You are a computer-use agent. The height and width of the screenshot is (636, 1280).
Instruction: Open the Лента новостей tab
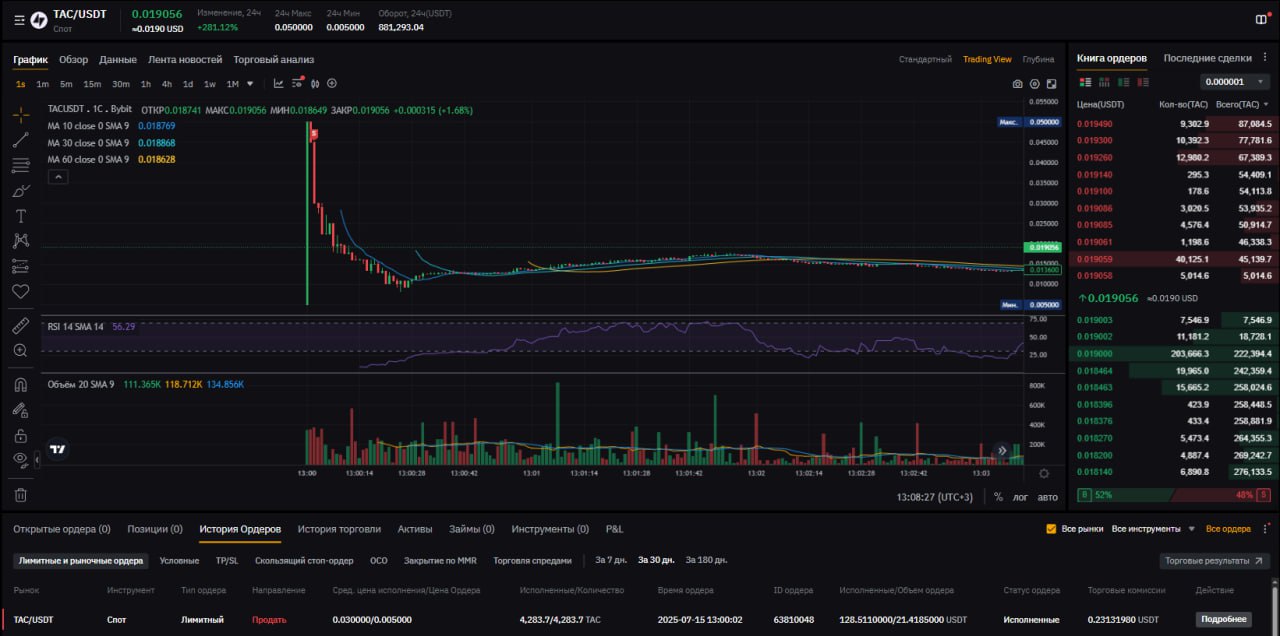coord(185,60)
